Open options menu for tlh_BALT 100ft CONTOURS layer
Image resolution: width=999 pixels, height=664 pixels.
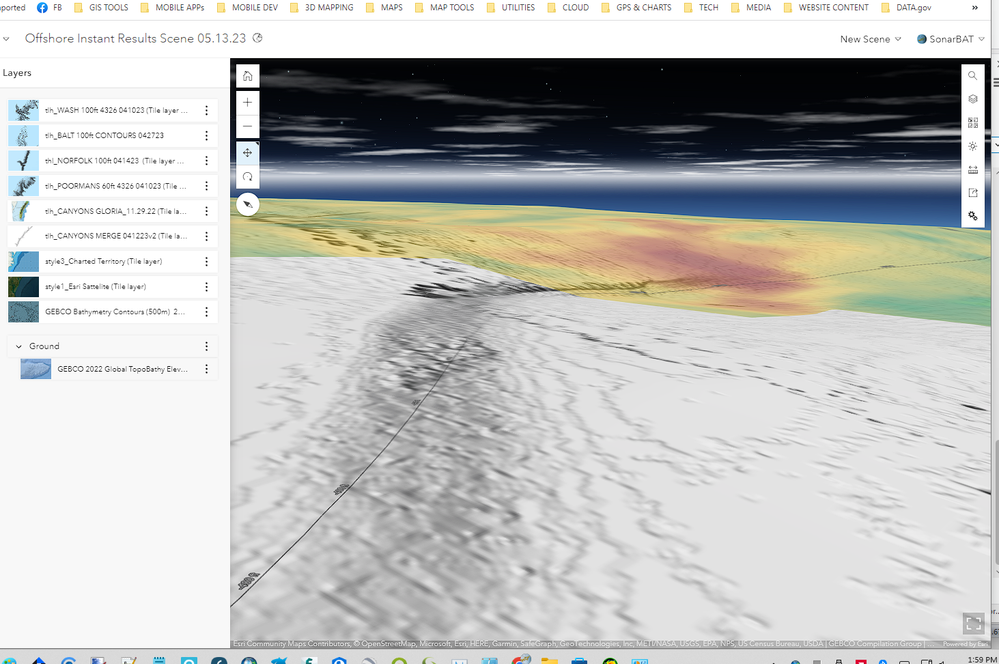point(206,135)
